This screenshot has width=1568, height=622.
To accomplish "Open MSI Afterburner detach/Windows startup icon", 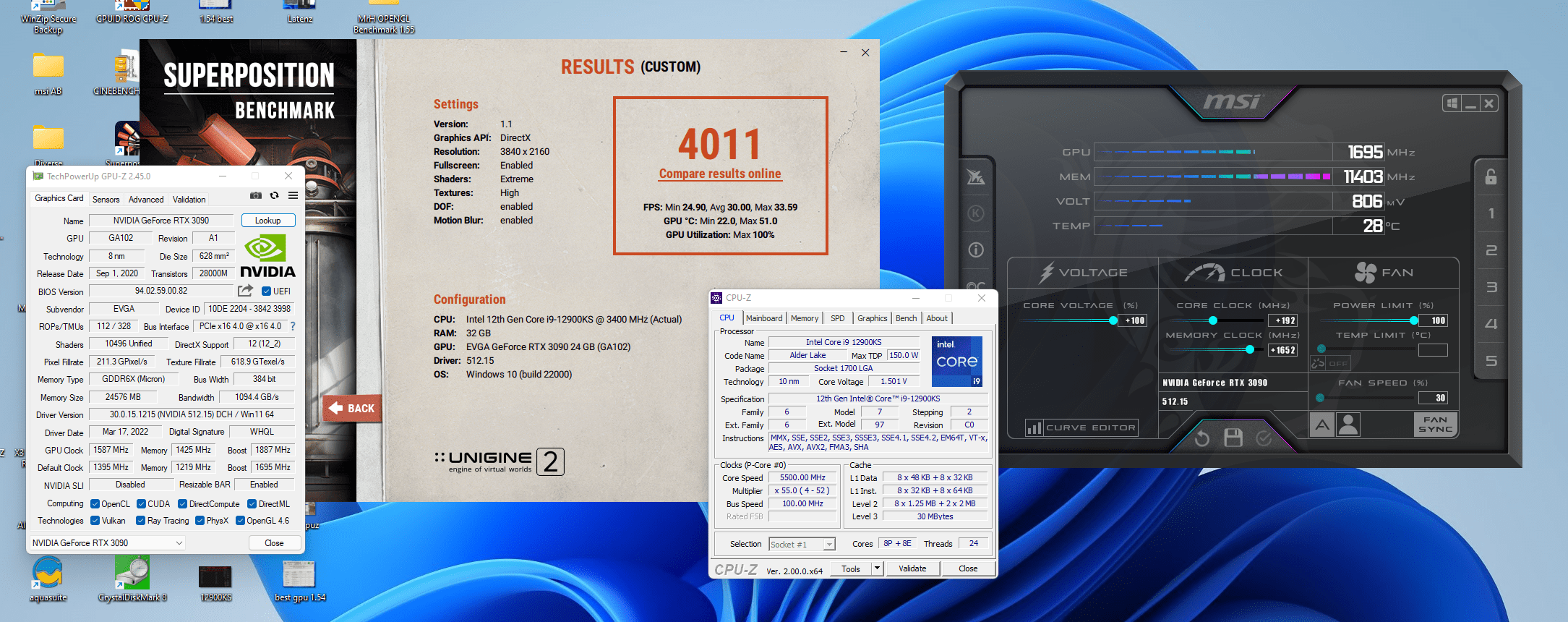I will [x=1452, y=103].
